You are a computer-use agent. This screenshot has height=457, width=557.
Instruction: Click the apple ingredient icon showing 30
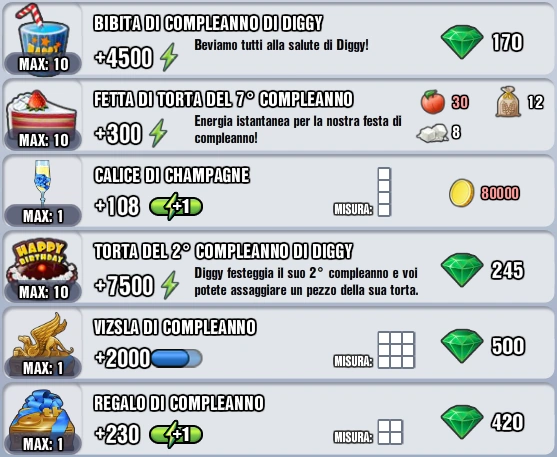432,102
